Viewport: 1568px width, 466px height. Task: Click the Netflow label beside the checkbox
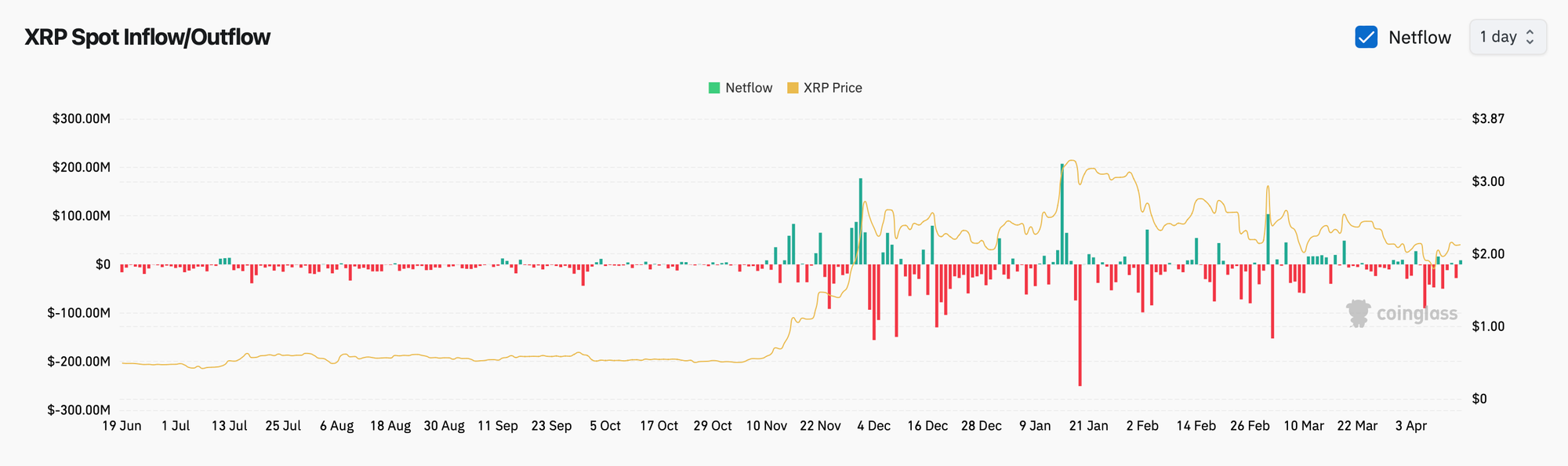(x=1419, y=38)
